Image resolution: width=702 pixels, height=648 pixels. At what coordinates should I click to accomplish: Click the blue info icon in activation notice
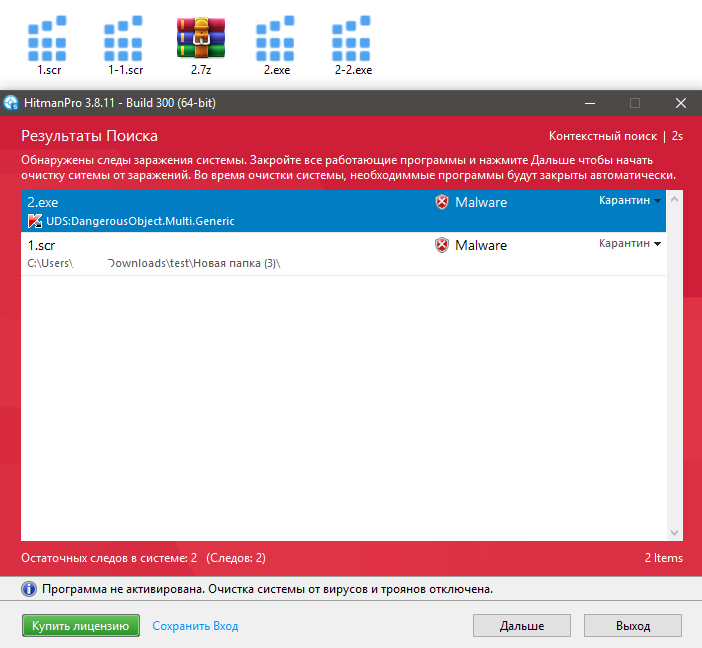click(29, 589)
